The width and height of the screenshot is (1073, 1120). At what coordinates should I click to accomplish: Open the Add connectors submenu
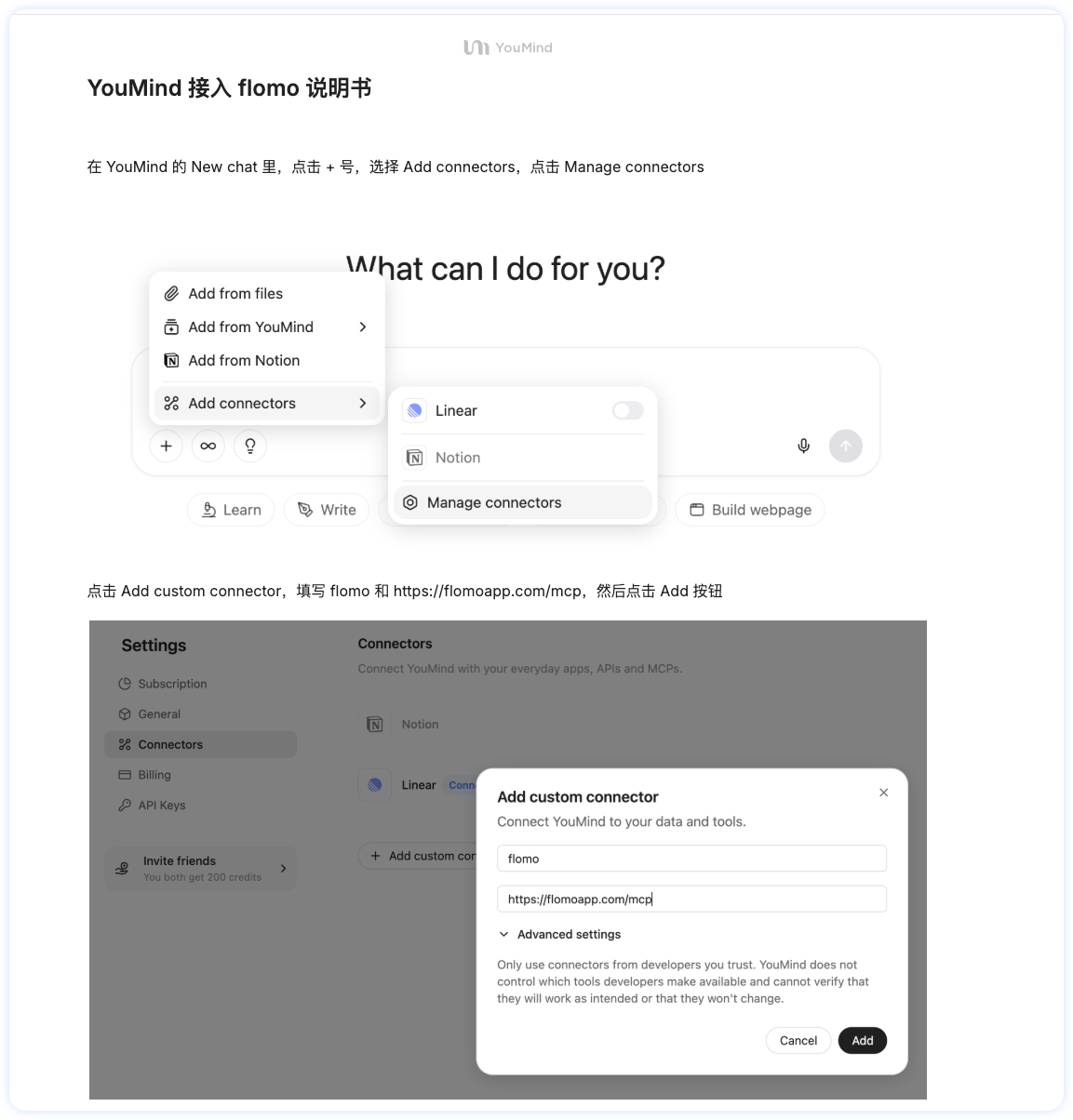267,403
